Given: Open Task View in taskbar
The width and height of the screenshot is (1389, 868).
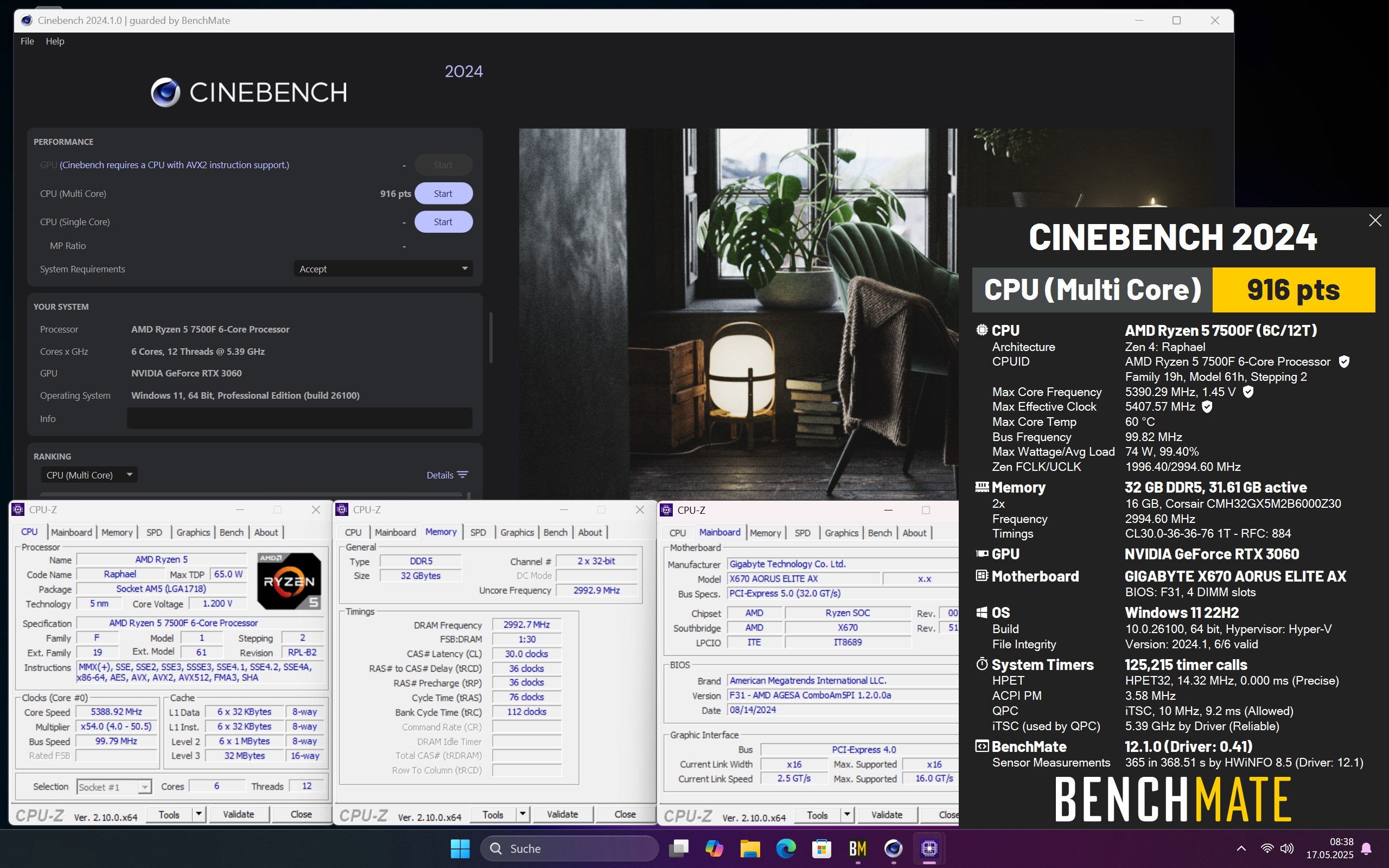Looking at the screenshot, I should tap(678, 848).
